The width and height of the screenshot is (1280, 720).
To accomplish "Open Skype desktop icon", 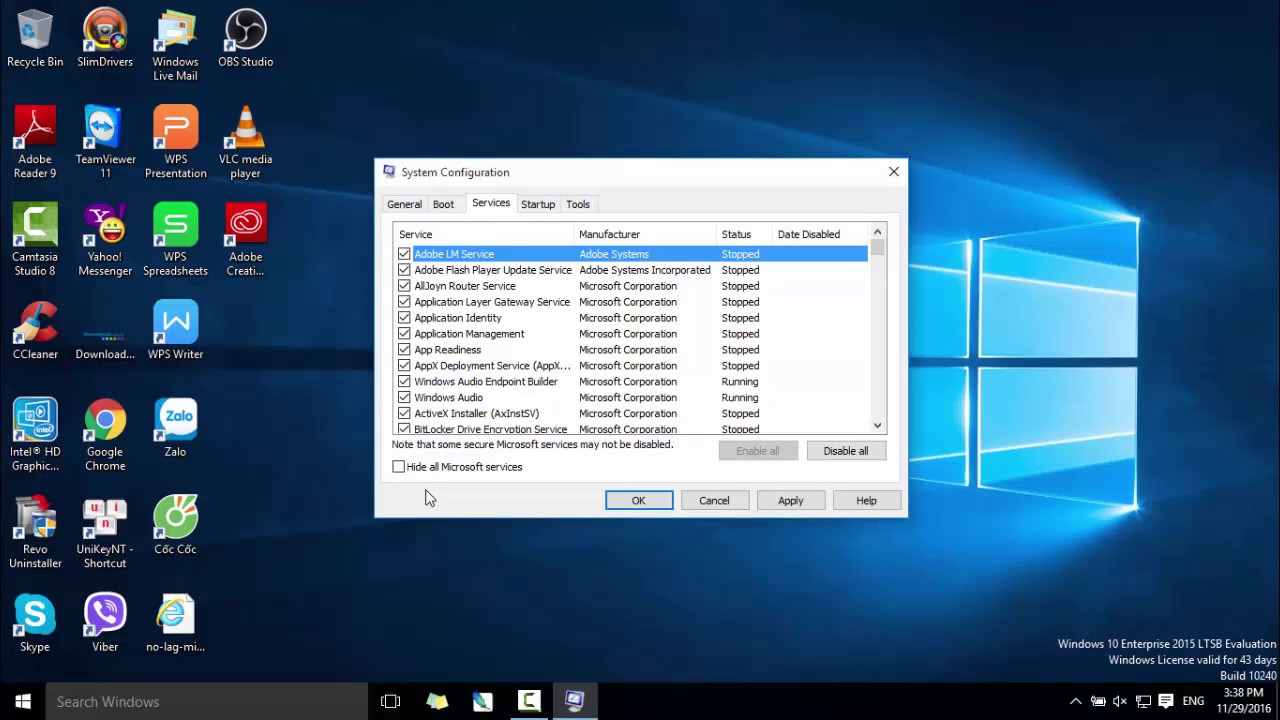I will tap(35, 624).
